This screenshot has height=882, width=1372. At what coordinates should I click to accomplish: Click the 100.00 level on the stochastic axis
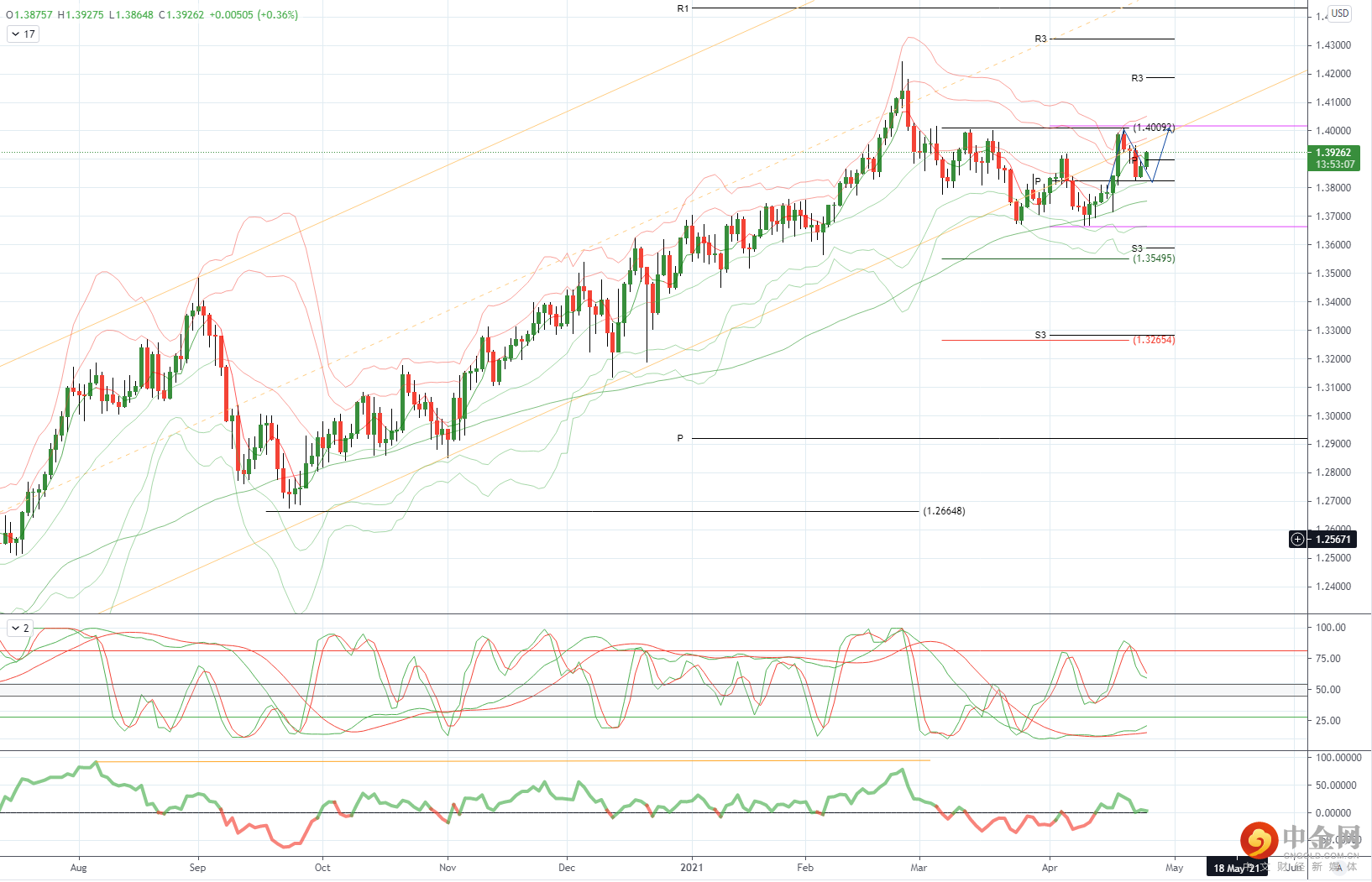click(x=1331, y=627)
